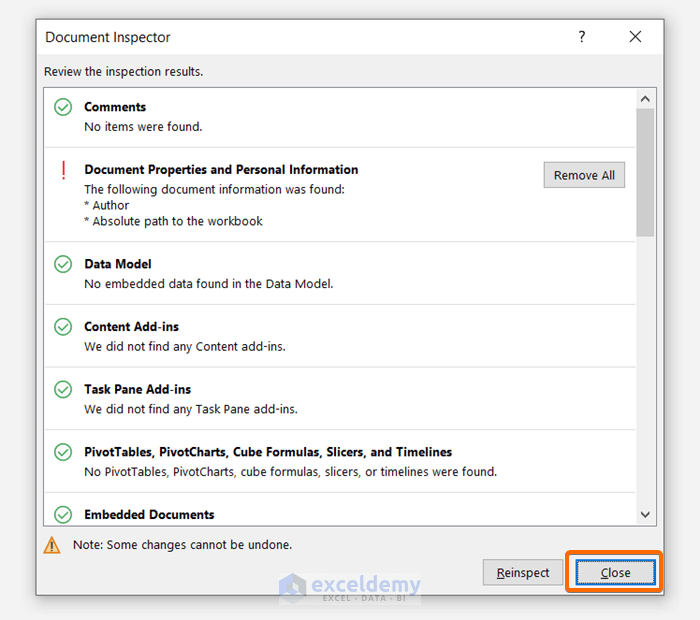Click the Reinspect button
This screenshot has width=700, height=620.
click(523, 572)
